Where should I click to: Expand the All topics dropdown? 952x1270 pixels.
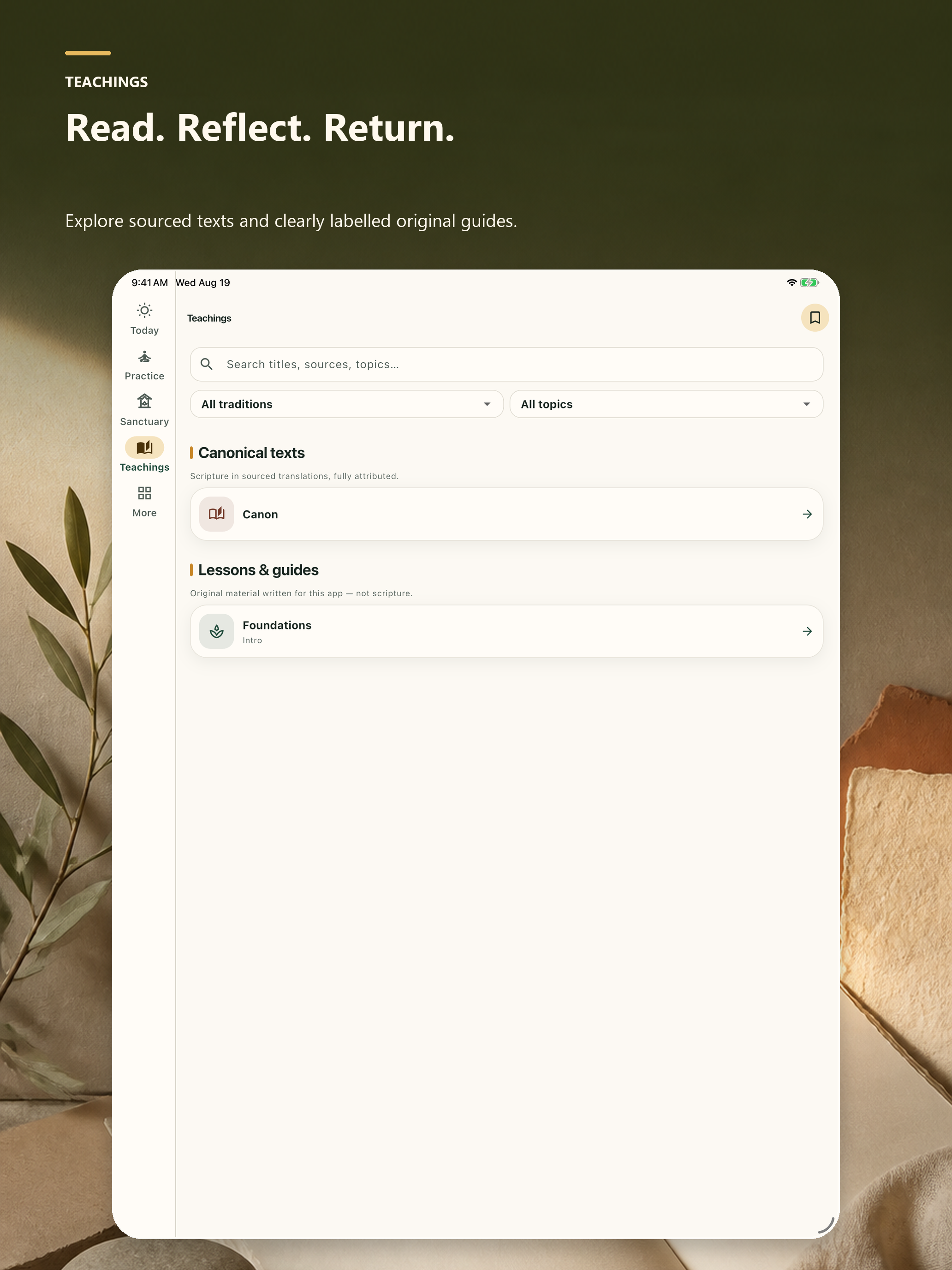(x=666, y=404)
